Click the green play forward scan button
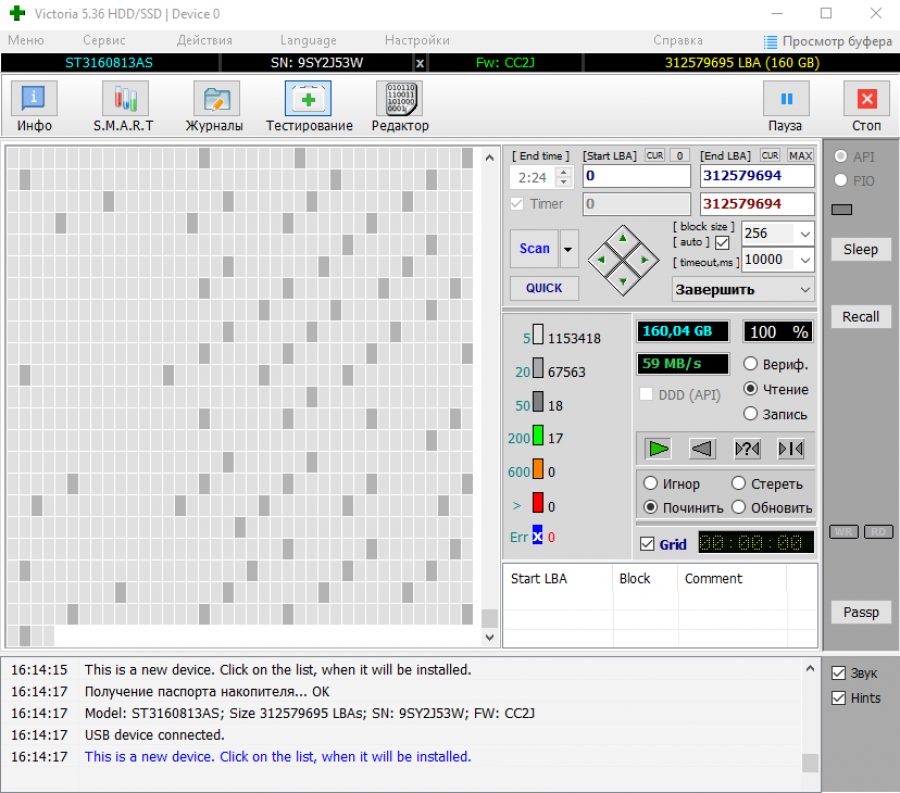Viewport: 900px width, 793px height. pyautogui.click(x=656, y=448)
